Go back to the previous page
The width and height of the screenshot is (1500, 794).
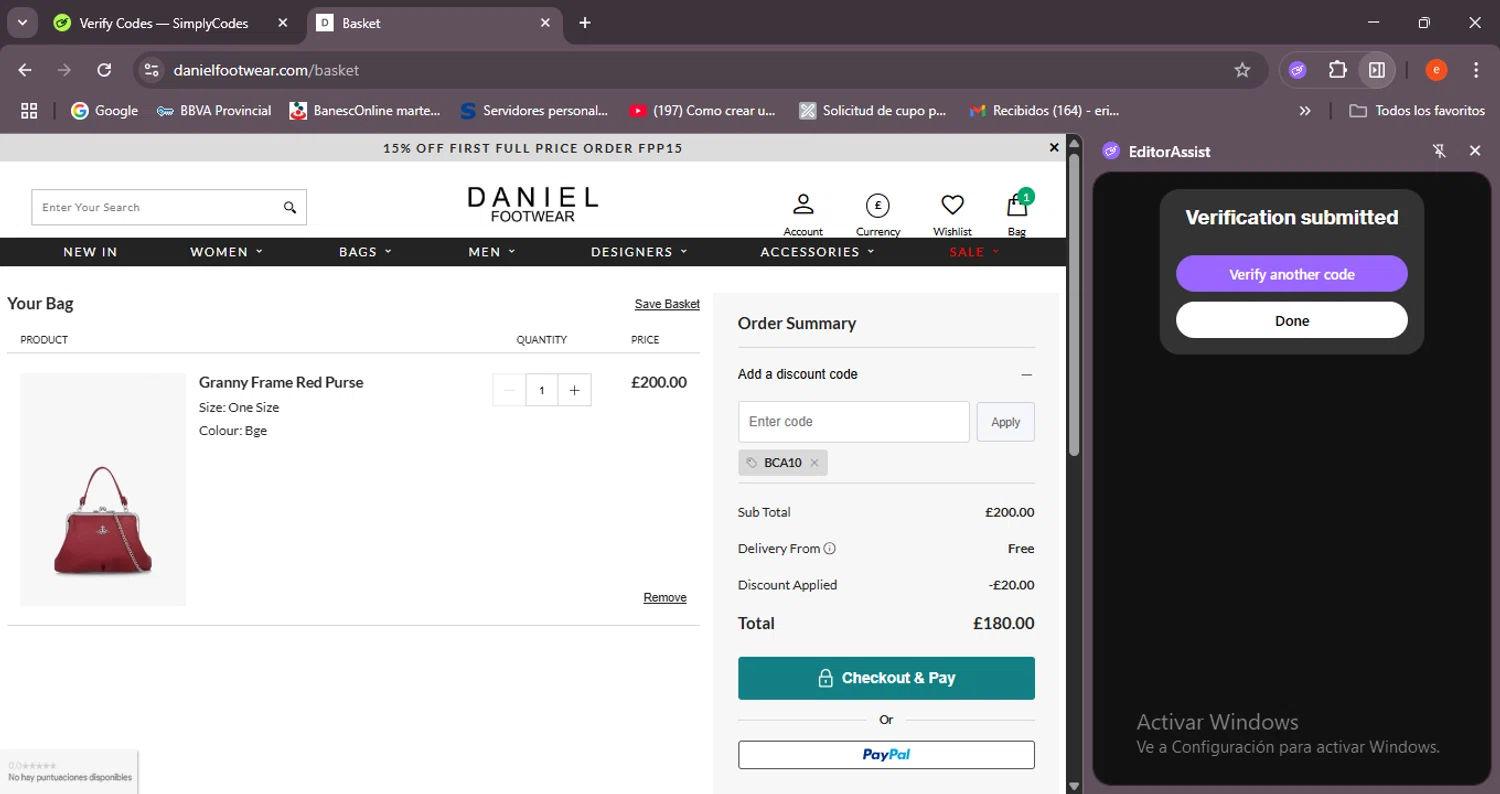coord(25,70)
